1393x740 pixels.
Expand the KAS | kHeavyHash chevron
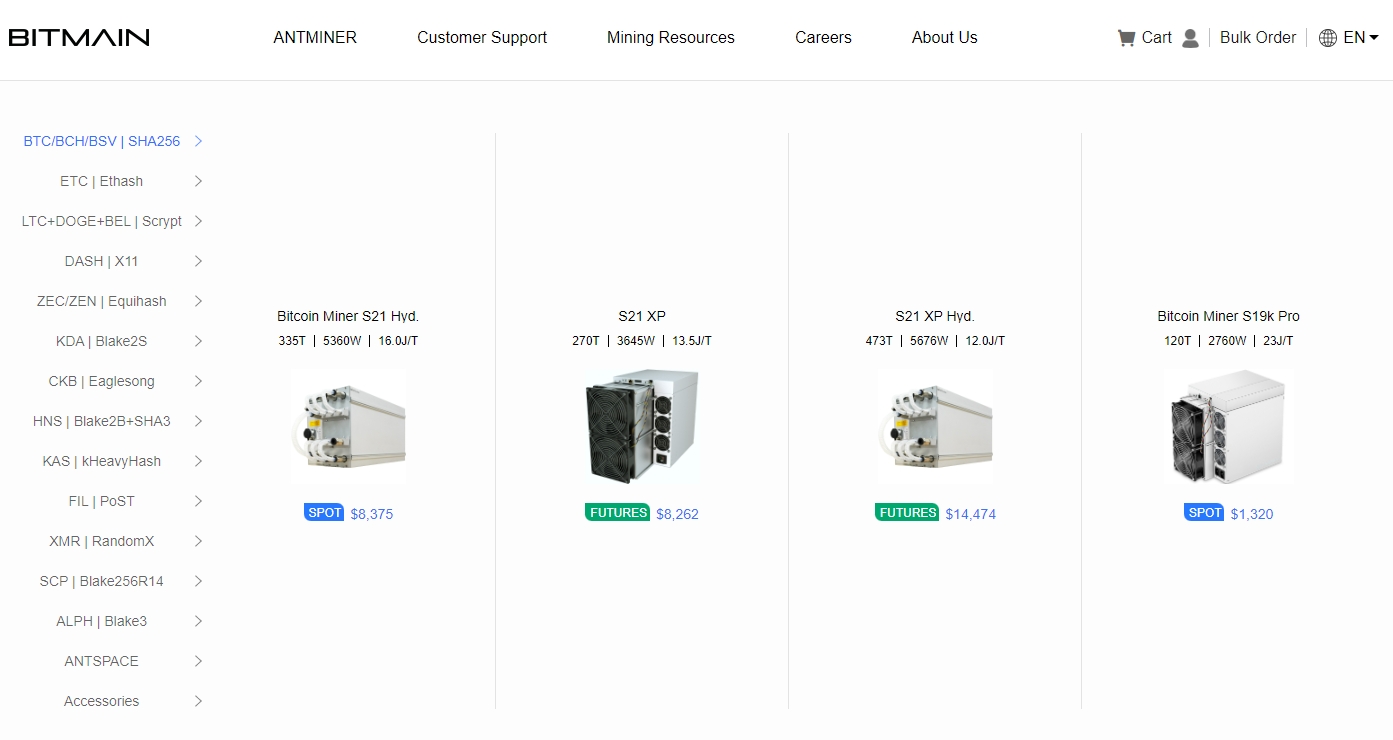(x=198, y=461)
